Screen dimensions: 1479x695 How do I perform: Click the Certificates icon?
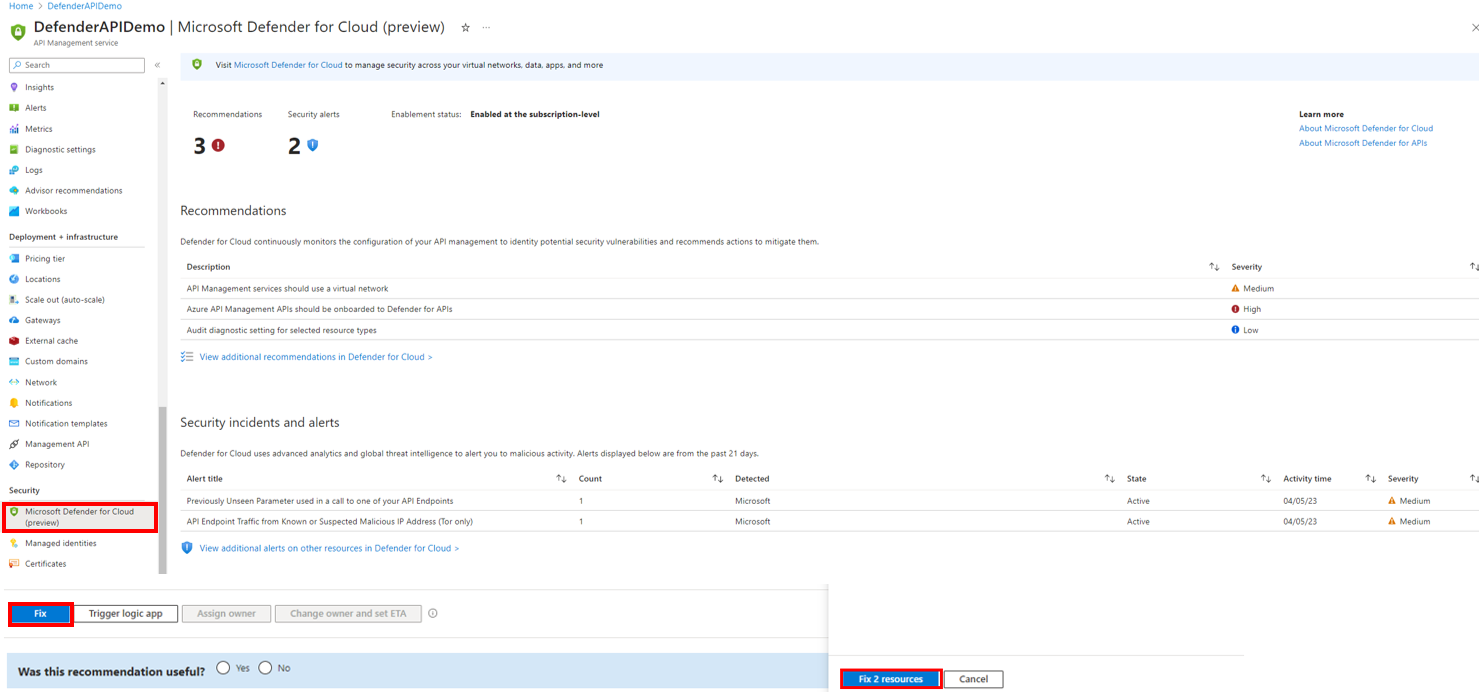14,564
